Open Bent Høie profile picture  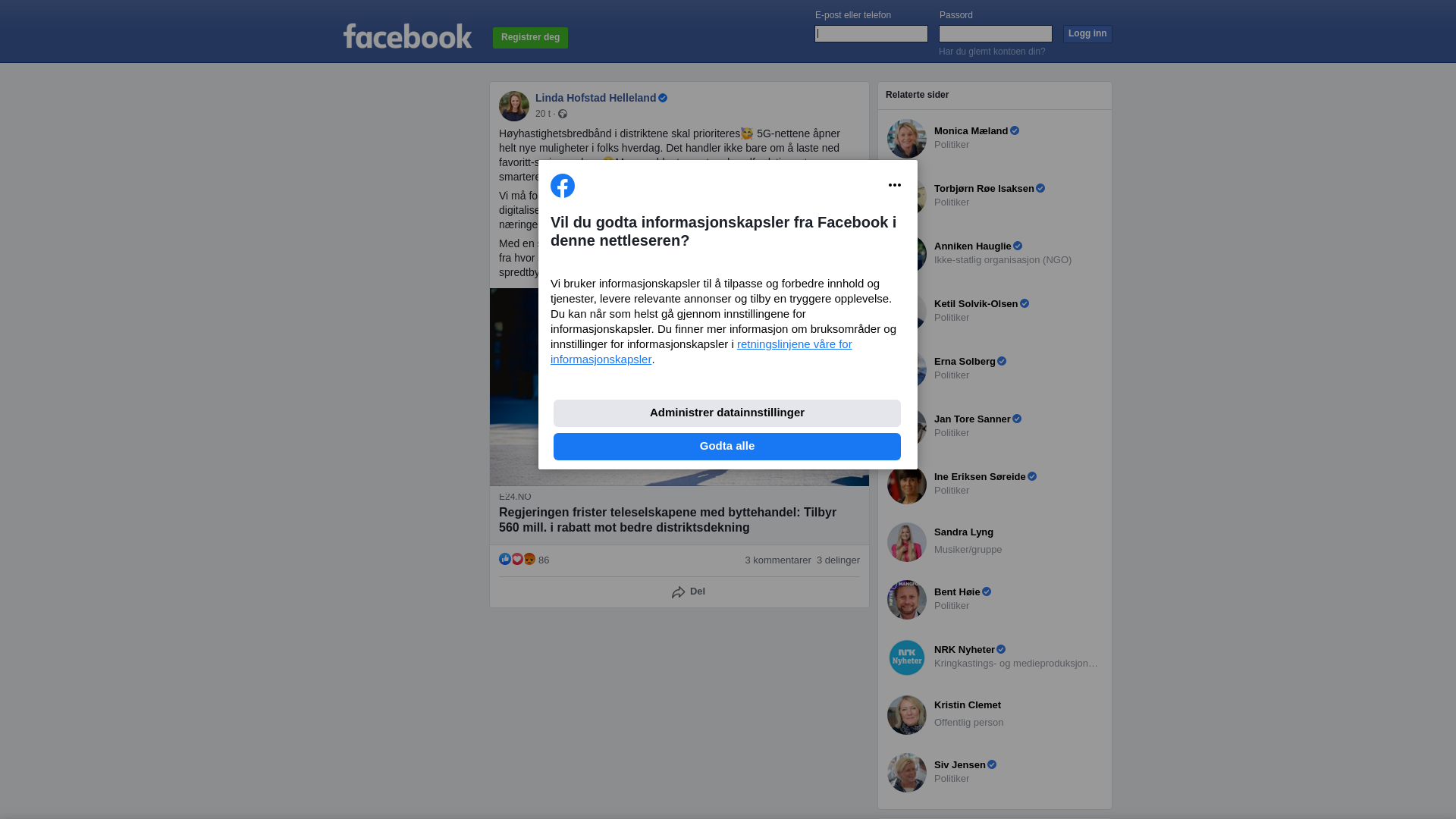pyautogui.click(x=907, y=600)
